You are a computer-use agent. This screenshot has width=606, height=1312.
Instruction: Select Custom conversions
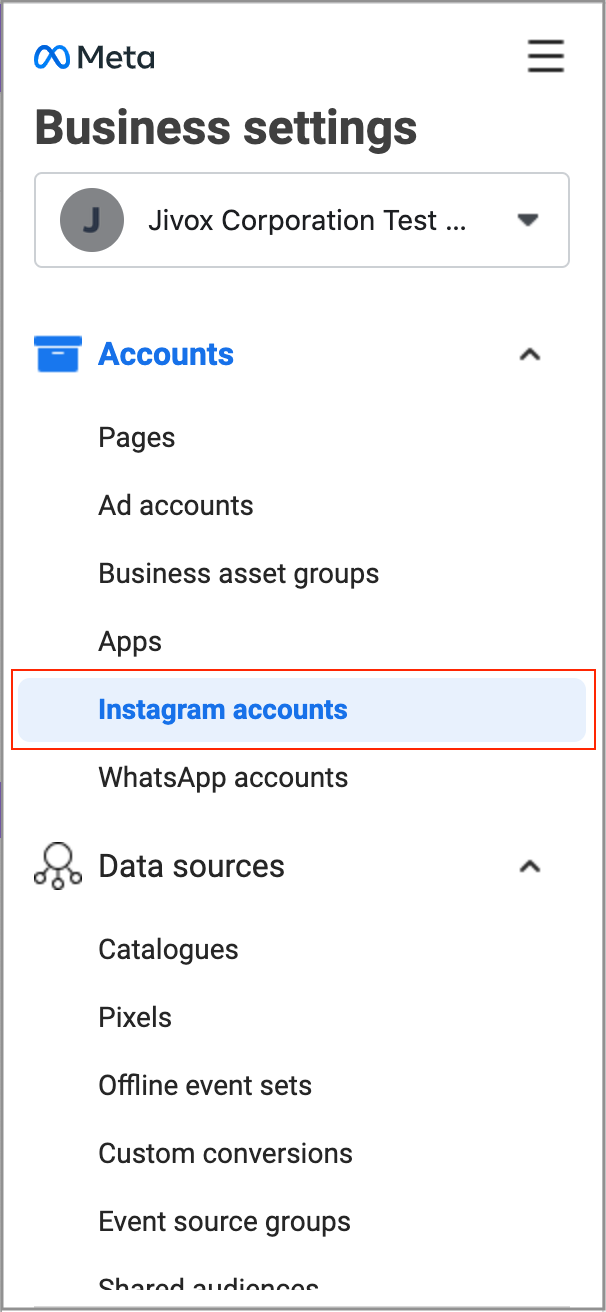pos(225,1154)
